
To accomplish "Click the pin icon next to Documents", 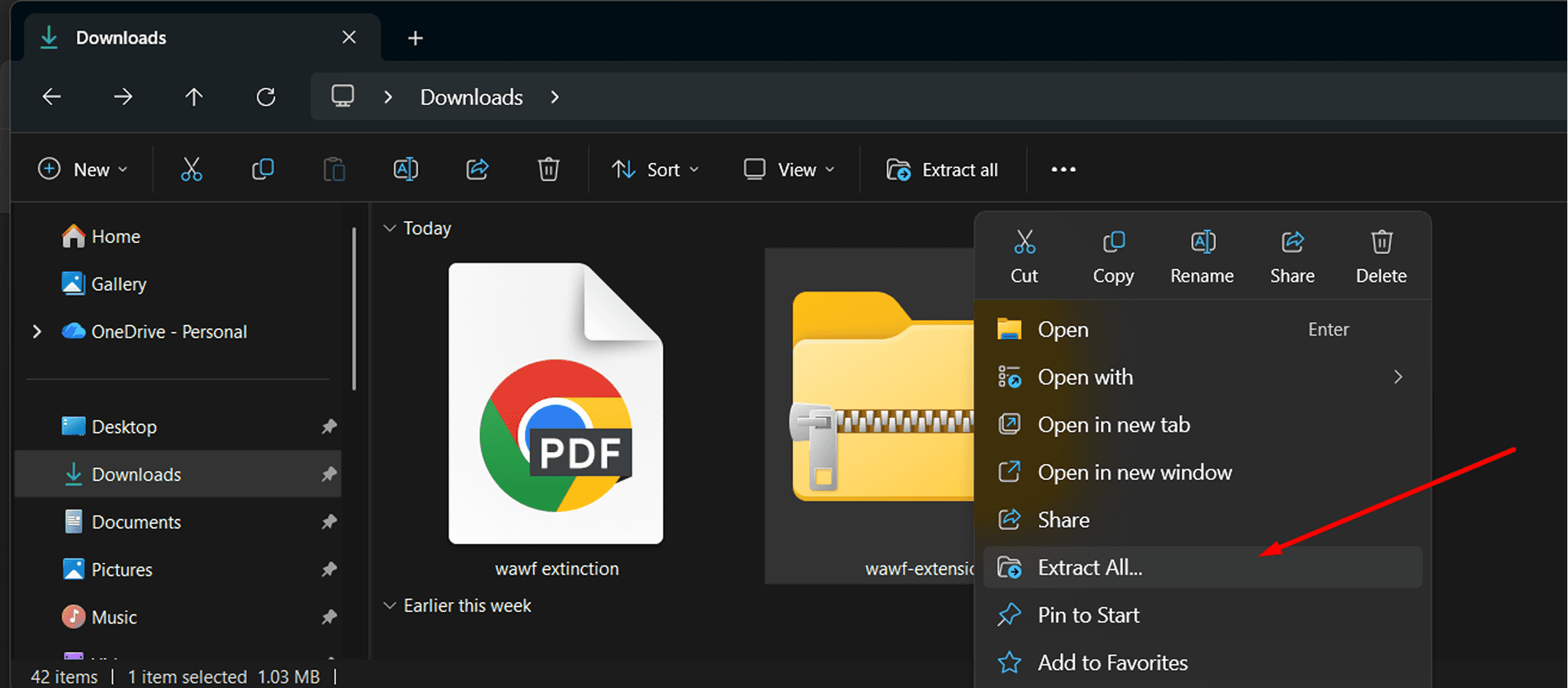I will 329,522.
